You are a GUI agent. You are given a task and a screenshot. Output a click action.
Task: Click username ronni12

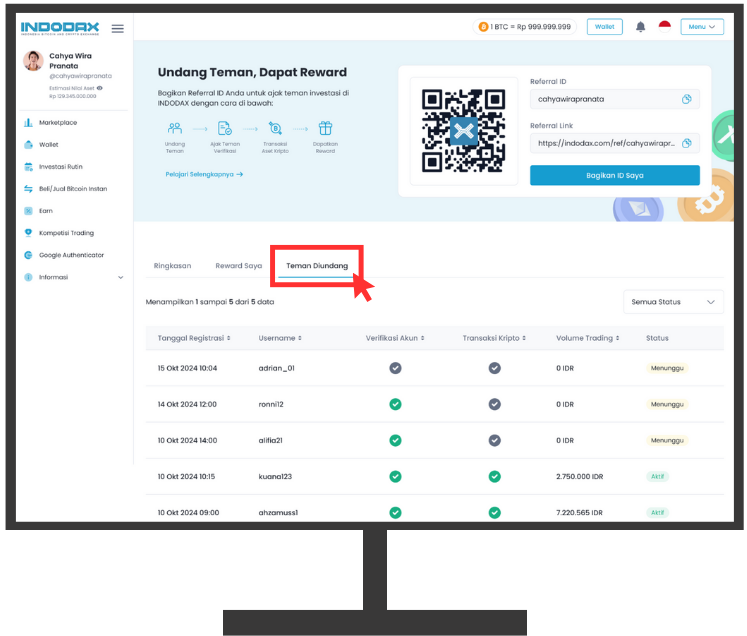tap(271, 404)
